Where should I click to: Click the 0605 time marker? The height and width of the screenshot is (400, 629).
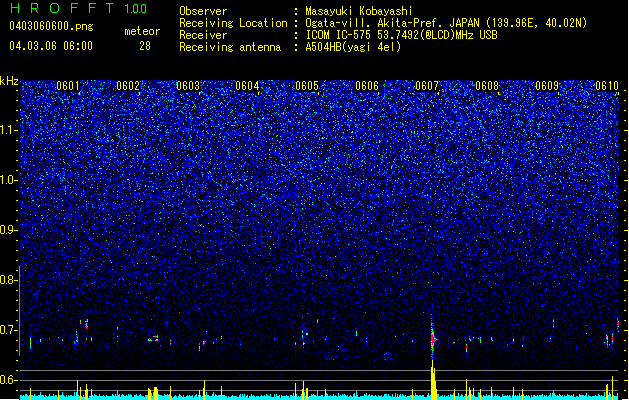pyautogui.click(x=307, y=86)
